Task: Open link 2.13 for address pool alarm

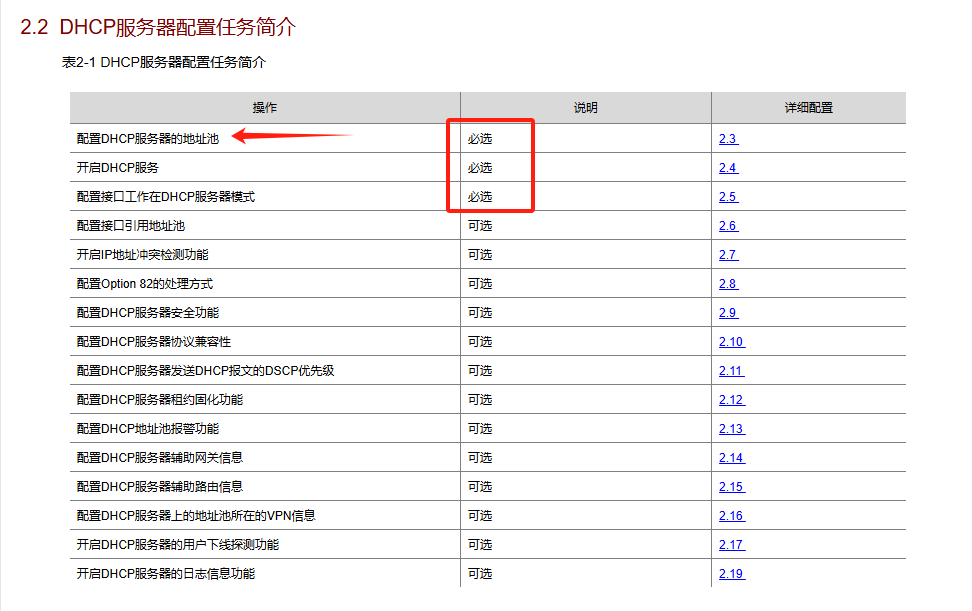Action: [731, 429]
